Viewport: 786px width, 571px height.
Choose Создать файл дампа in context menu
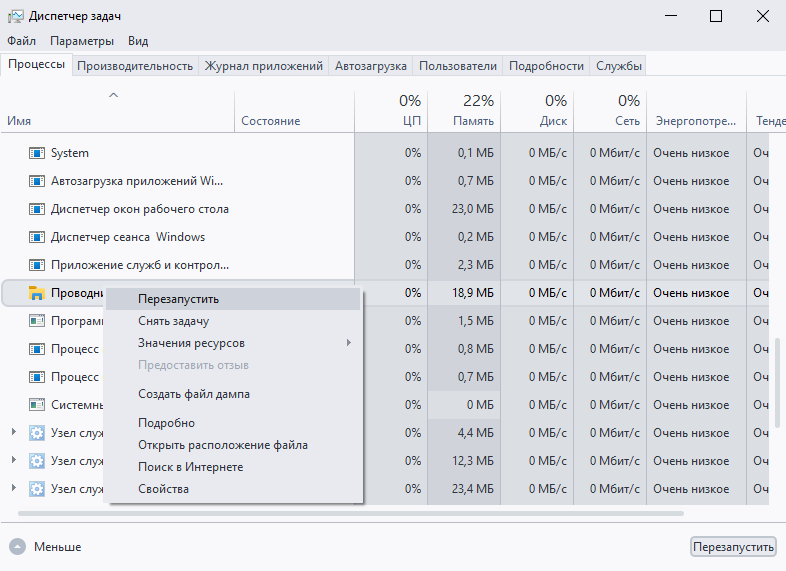tap(233, 395)
